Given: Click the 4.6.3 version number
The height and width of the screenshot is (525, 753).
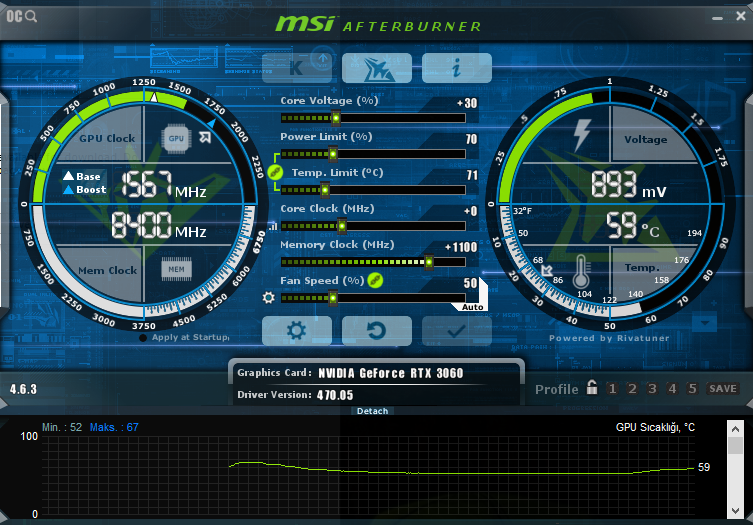Looking at the screenshot, I should pyautogui.click(x=24, y=389).
